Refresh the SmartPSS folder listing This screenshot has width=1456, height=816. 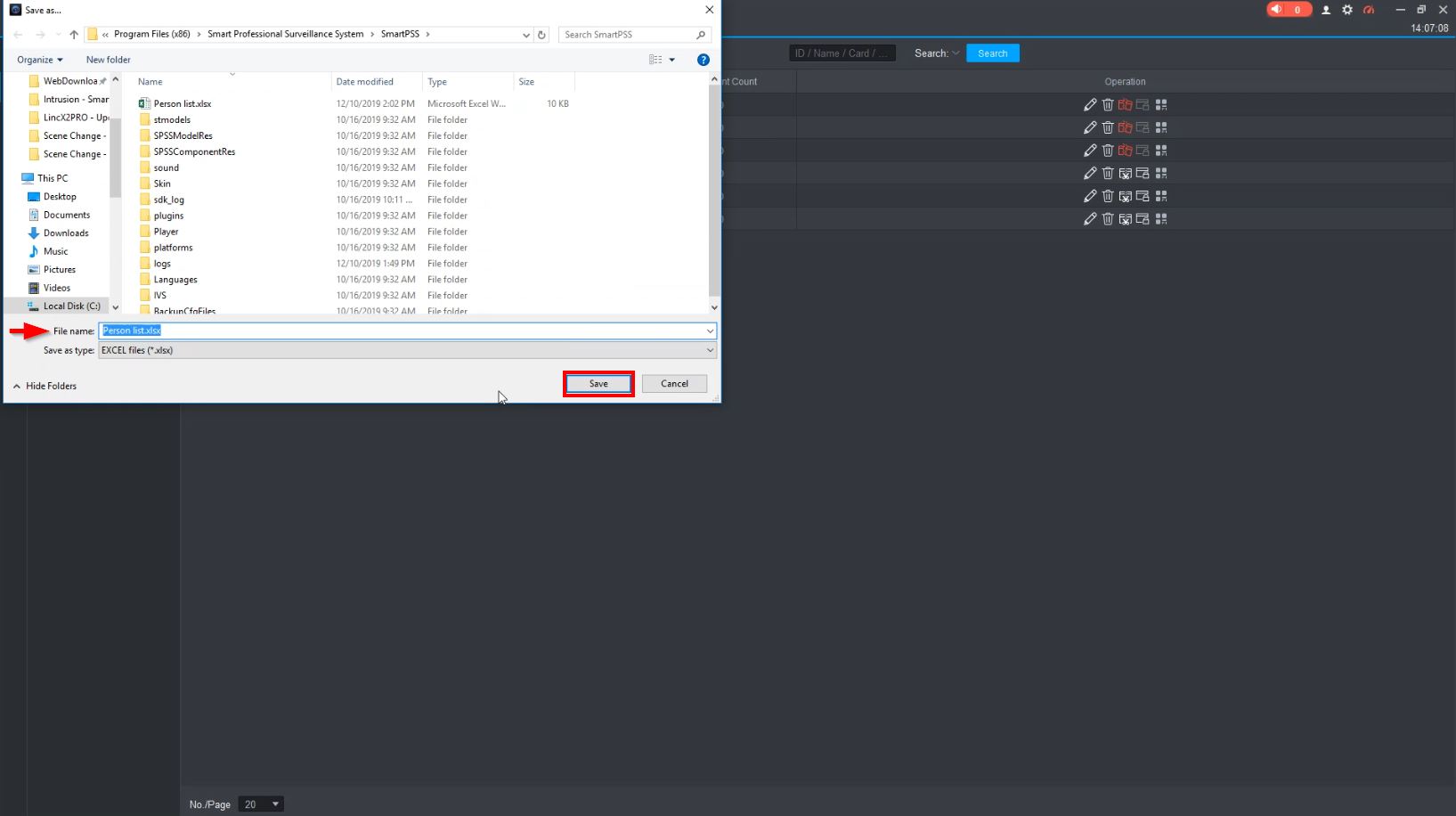pos(541,35)
